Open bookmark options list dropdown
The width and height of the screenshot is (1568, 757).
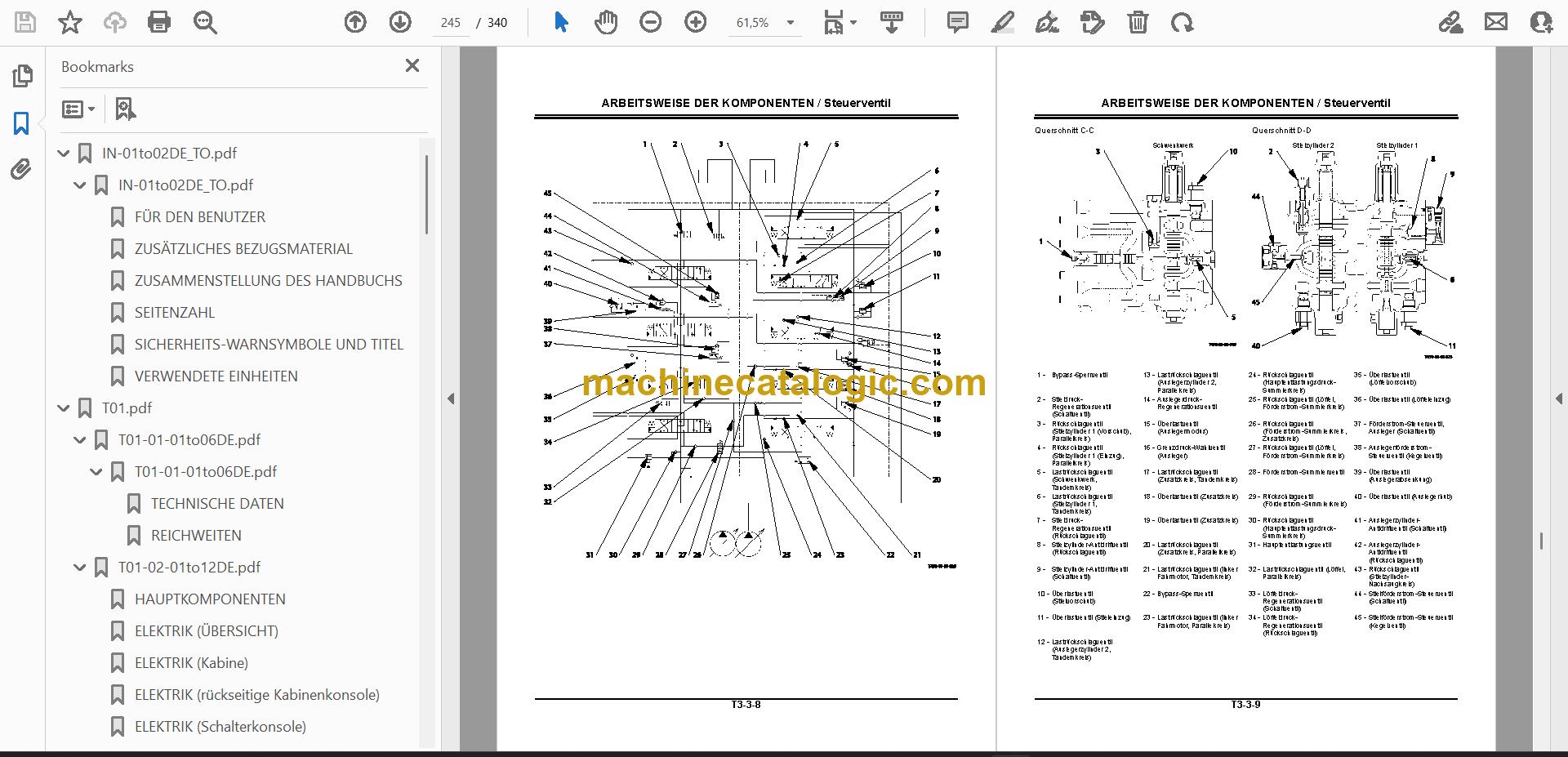point(78,109)
